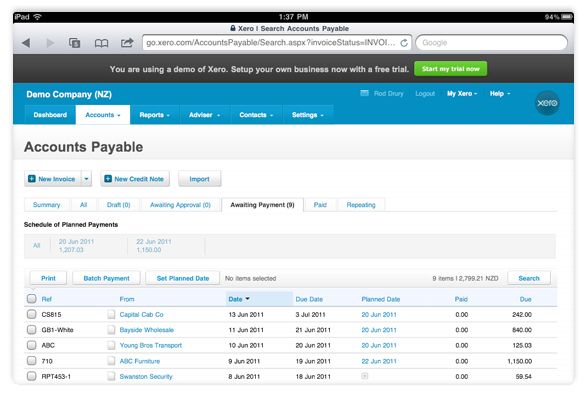This screenshot has width=586, height=395.
Task: Click the document icon for Capital Cab Co
Action: click(x=111, y=314)
